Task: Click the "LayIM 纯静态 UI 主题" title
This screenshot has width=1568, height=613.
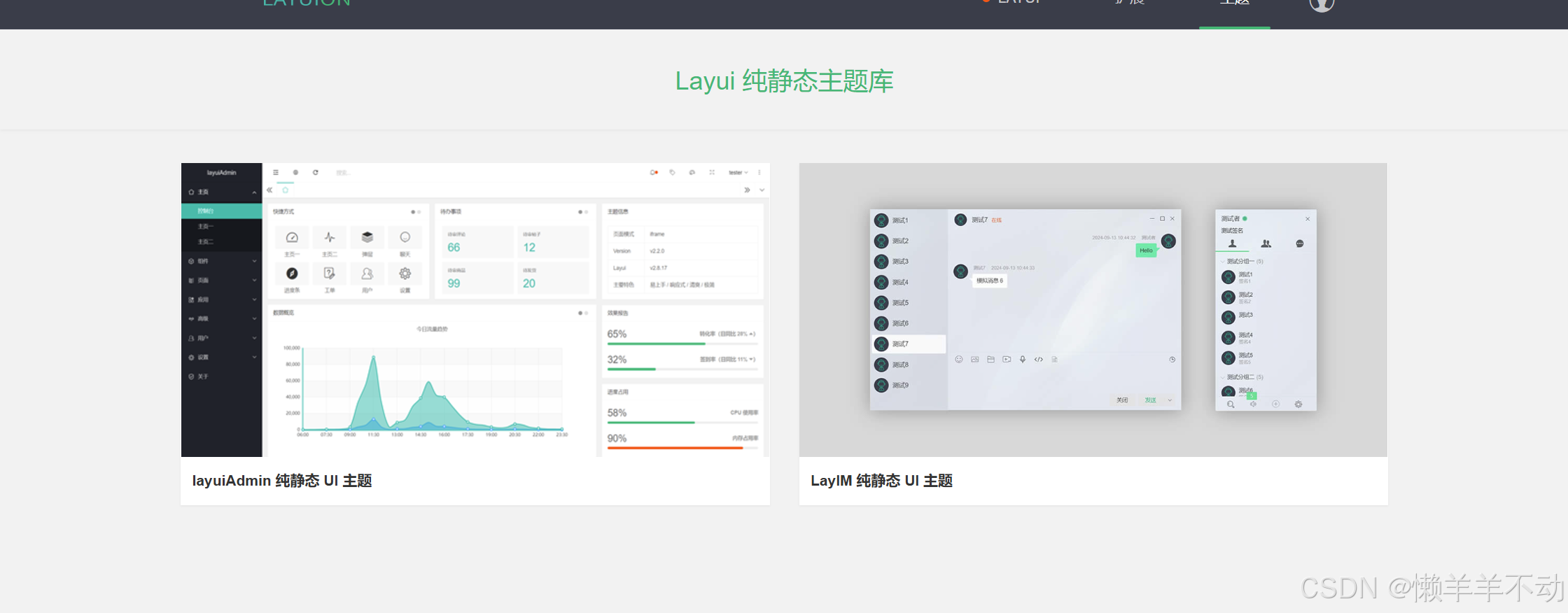Action: [881, 481]
